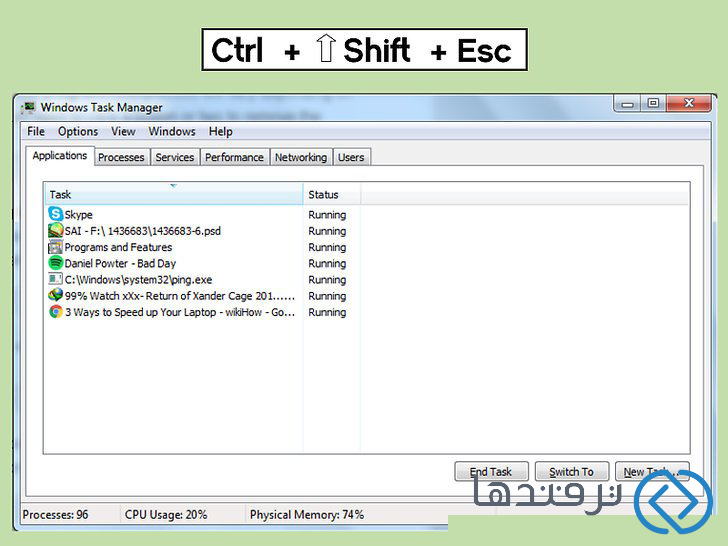Switch to the Networking tab
The width and height of the screenshot is (728, 546).
(x=301, y=157)
